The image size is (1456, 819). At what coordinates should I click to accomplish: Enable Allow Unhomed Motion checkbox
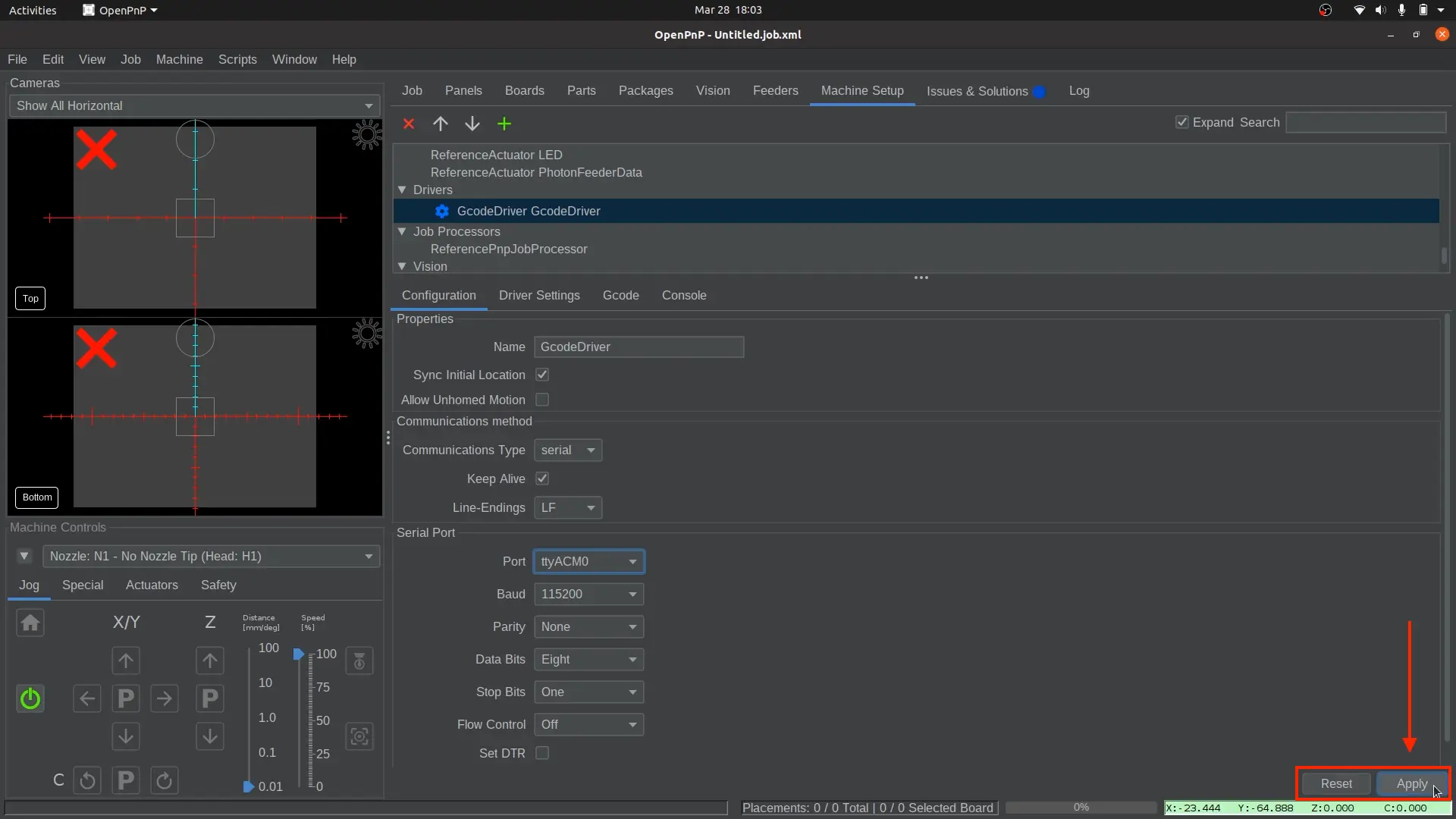(542, 400)
